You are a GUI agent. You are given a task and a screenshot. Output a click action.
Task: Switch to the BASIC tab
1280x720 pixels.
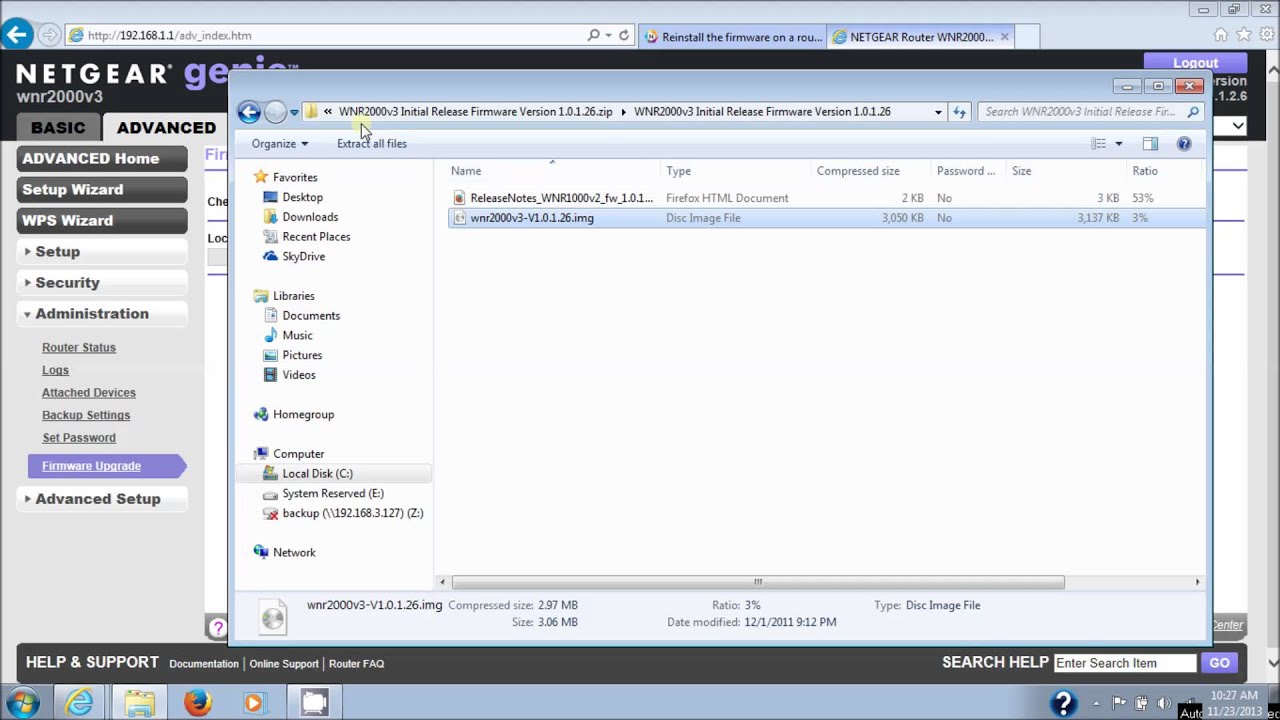pyautogui.click(x=58, y=128)
